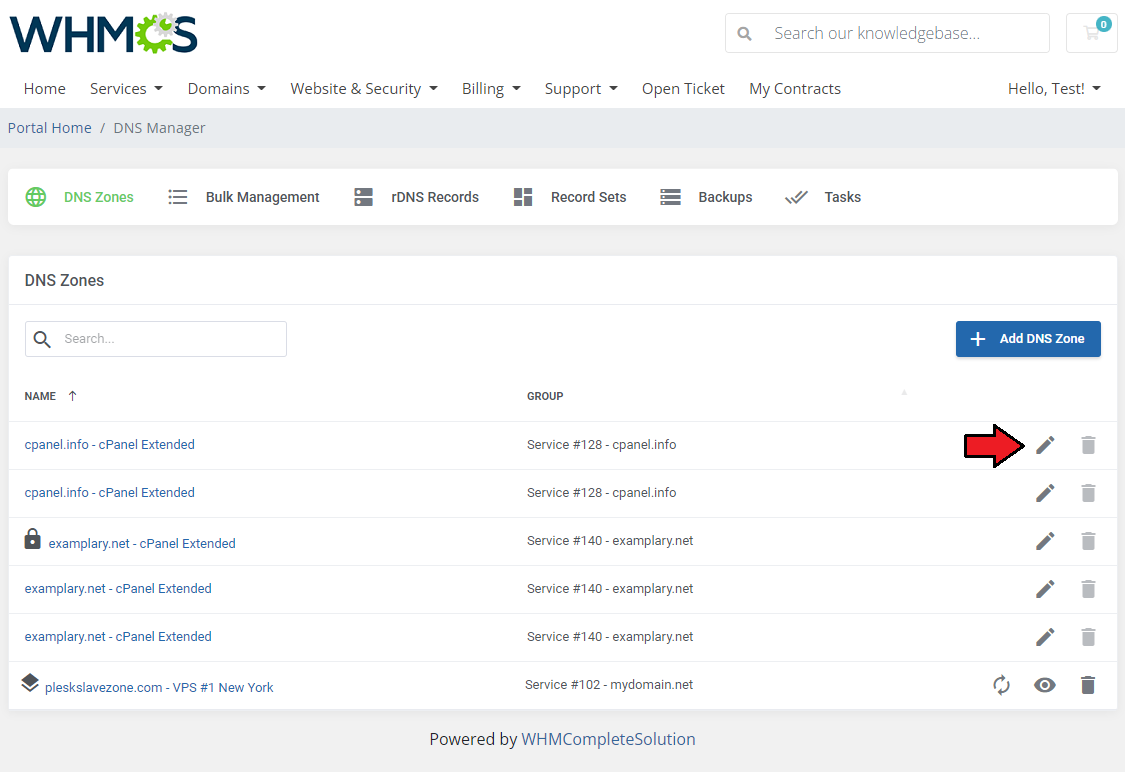Image resolution: width=1125 pixels, height=772 pixels.
Task: Click the GROUP column header
Action: click(545, 396)
